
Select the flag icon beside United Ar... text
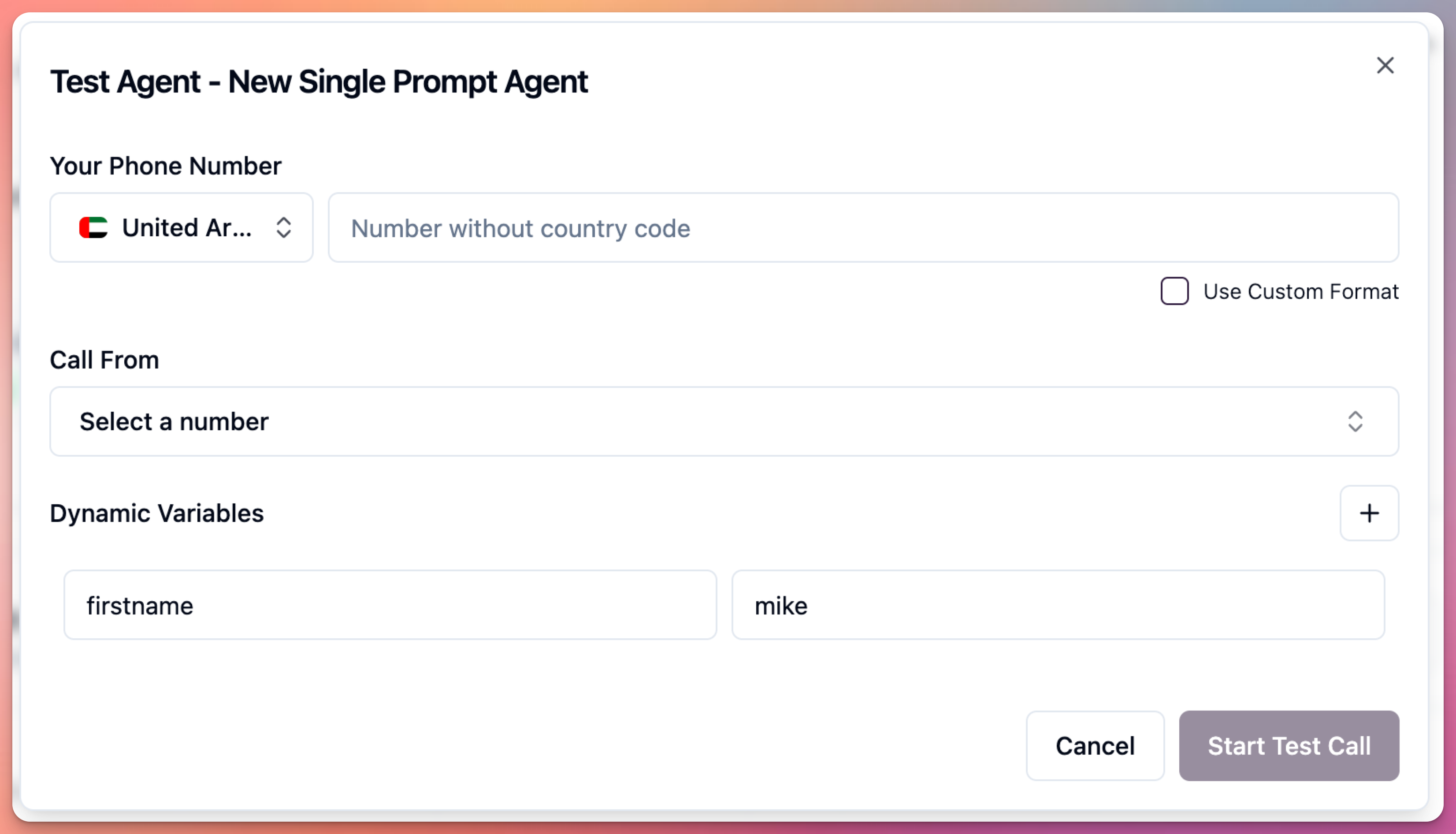94,227
